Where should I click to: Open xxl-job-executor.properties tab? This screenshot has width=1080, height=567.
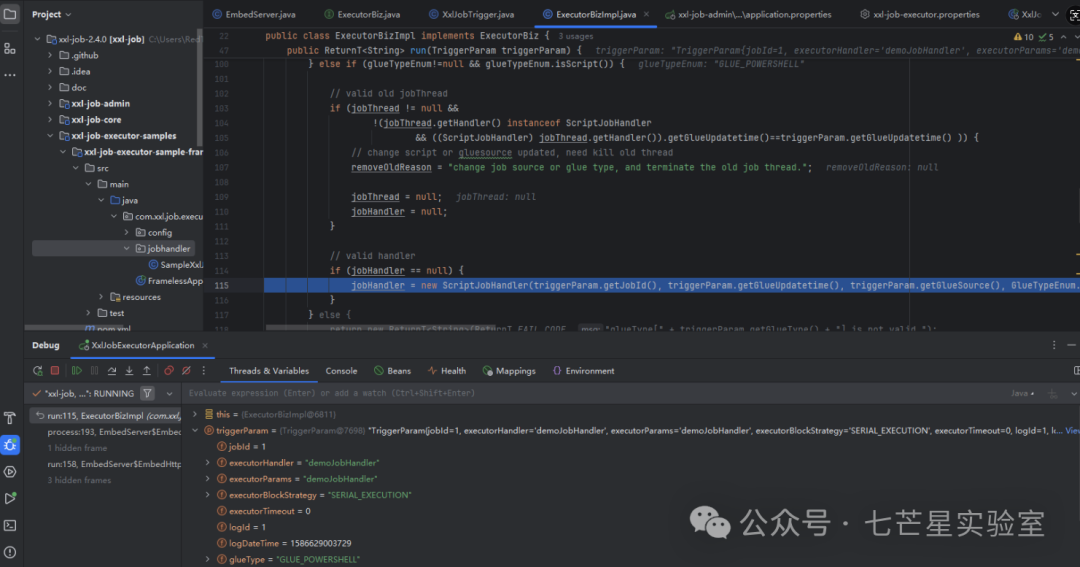tap(920, 14)
